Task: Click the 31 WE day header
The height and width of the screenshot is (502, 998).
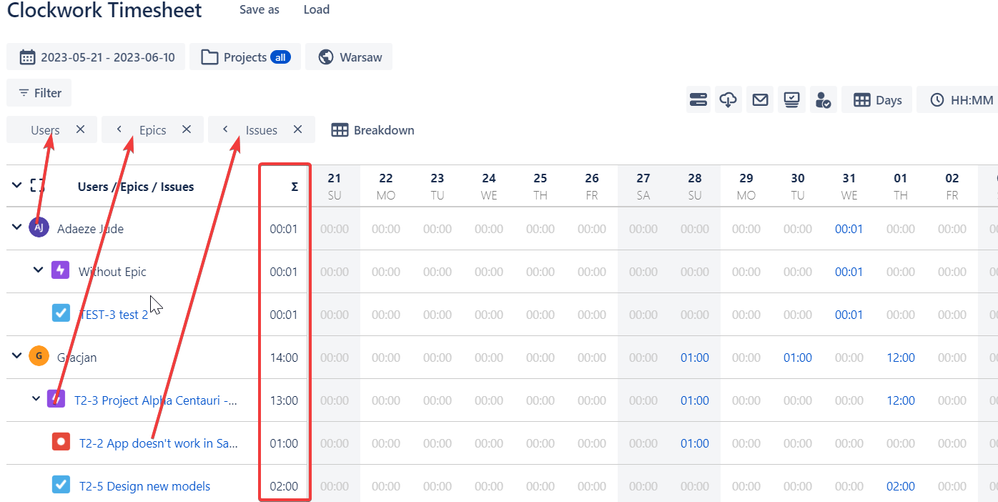Action: (x=849, y=186)
